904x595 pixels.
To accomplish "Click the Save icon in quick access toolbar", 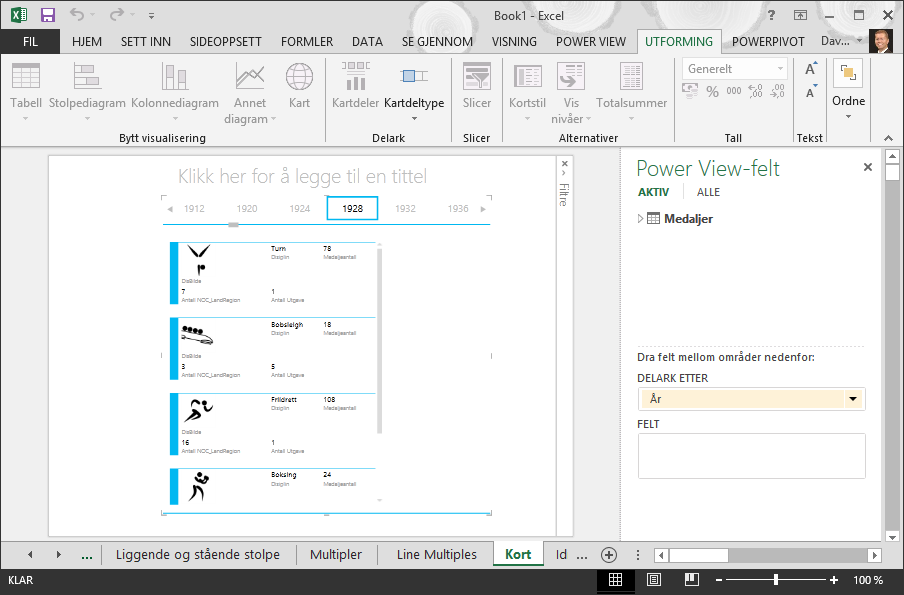I will (x=48, y=15).
